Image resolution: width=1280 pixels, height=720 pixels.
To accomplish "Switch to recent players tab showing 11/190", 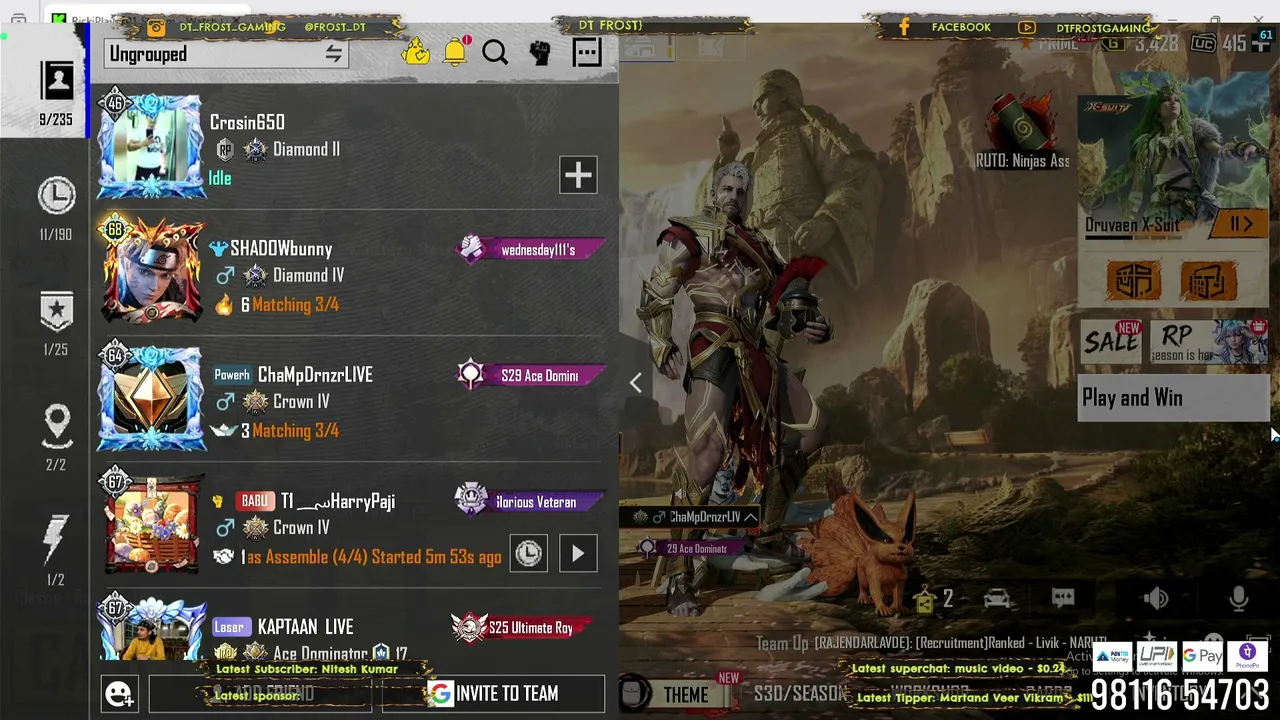I will pos(56,208).
